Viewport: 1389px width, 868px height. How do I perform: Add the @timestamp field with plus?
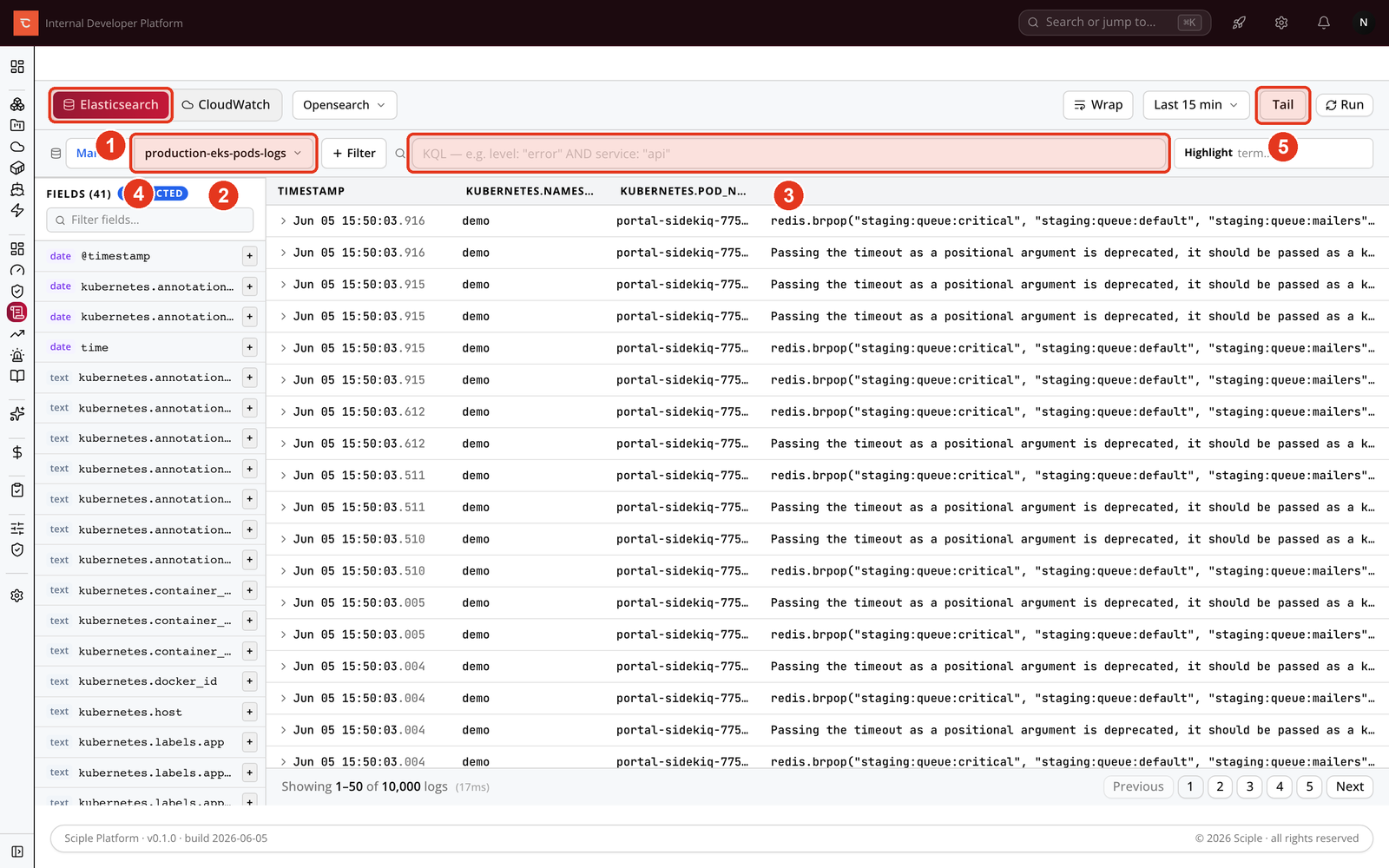pyautogui.click(x=249, y=256)
